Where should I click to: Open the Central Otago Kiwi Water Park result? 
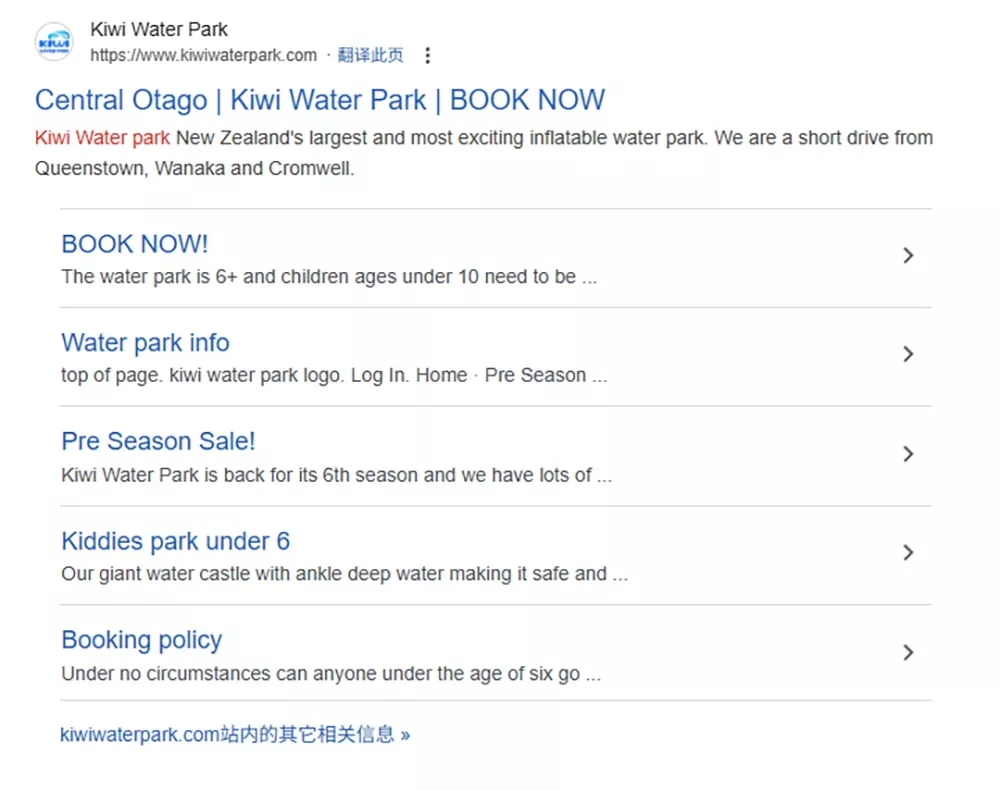[320, 100]
